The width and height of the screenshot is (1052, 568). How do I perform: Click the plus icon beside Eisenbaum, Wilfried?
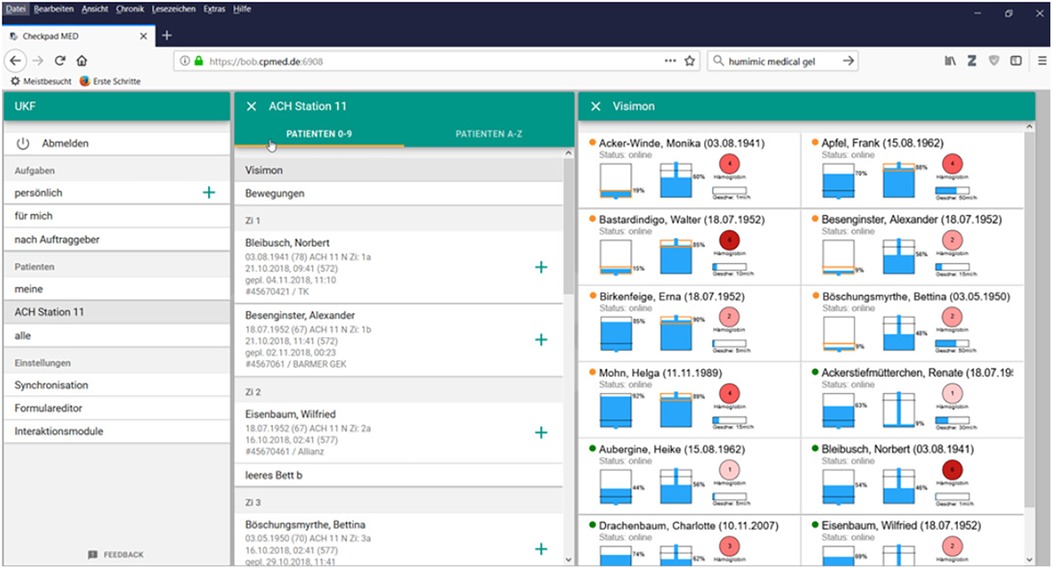tap(541, 432)
